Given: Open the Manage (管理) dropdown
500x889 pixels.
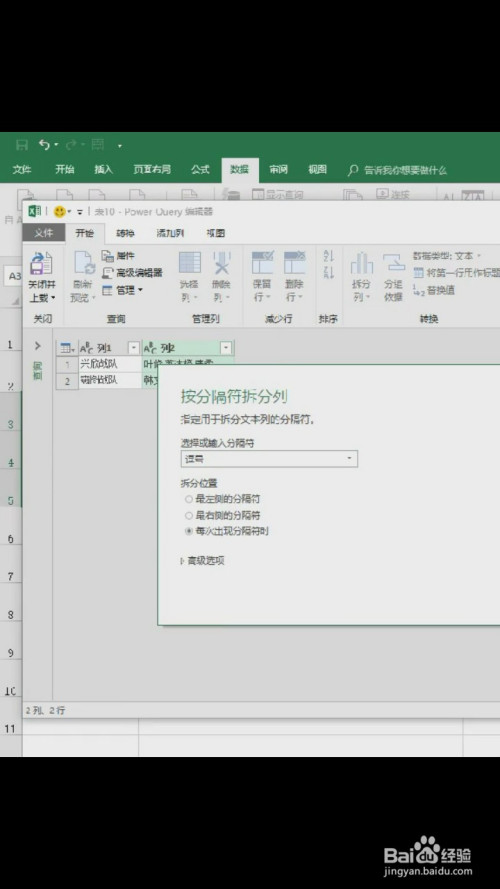Looking at the screenshot, I should click(x=122, y=290).
